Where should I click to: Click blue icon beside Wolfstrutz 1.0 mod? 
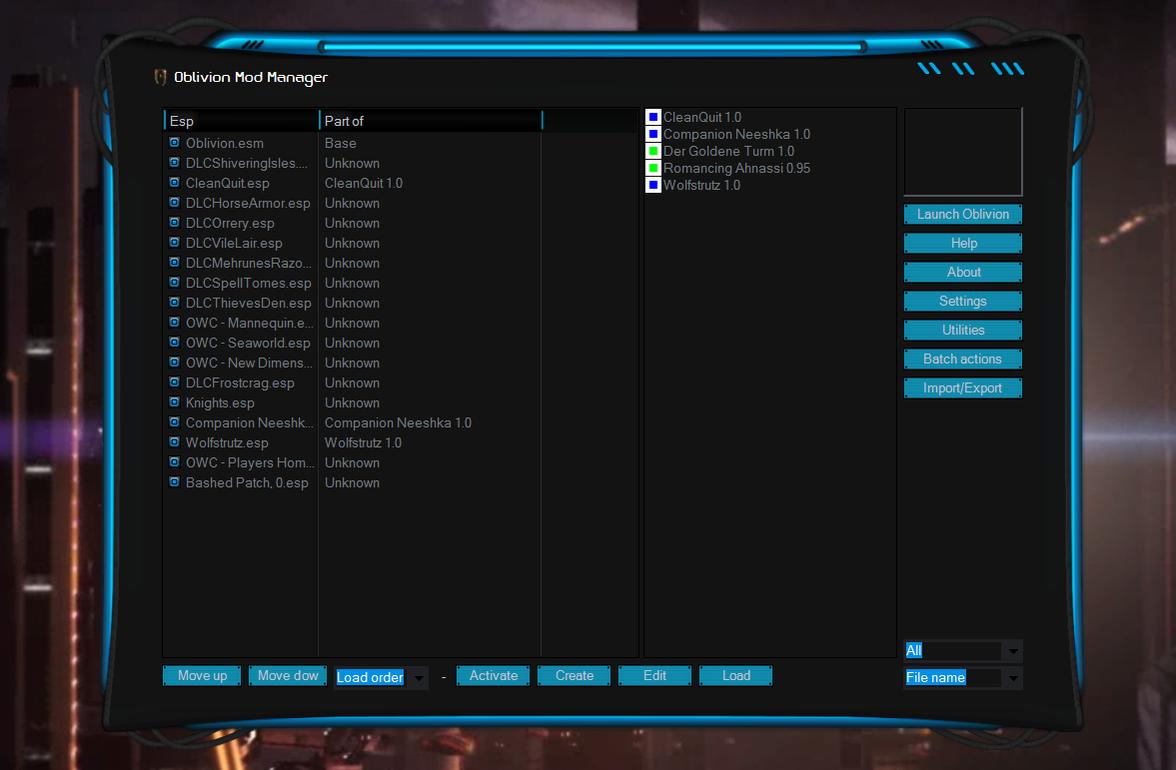(653, 185)
